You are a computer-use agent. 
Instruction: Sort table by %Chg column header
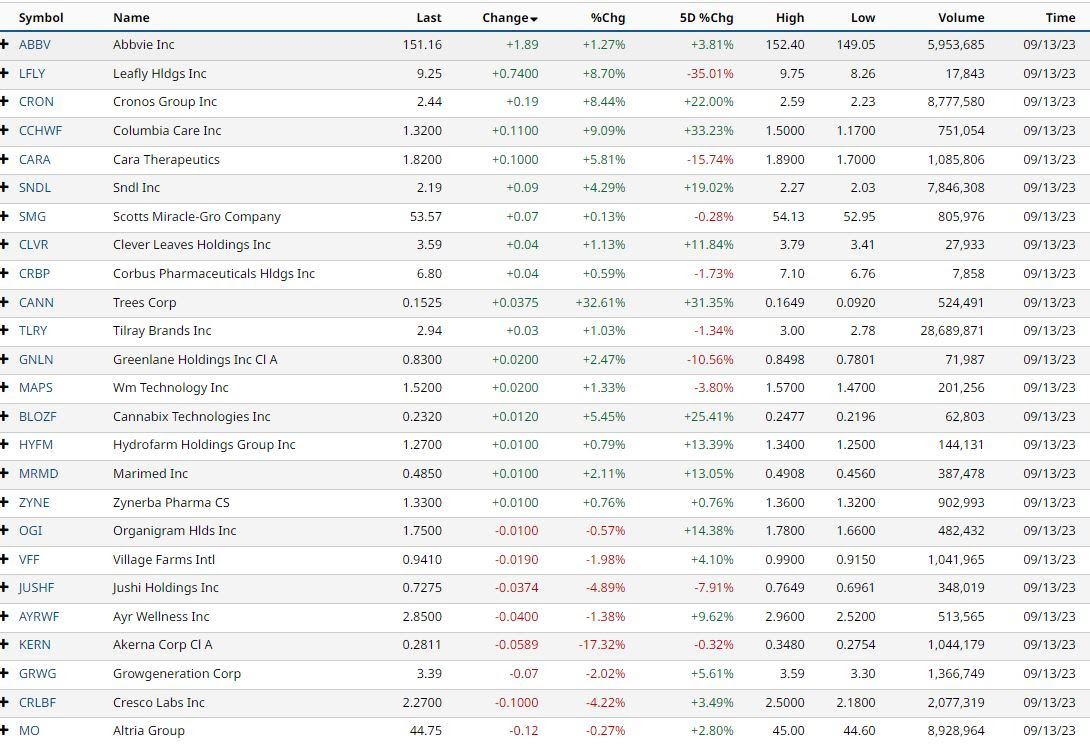click(x=608, y=18)
